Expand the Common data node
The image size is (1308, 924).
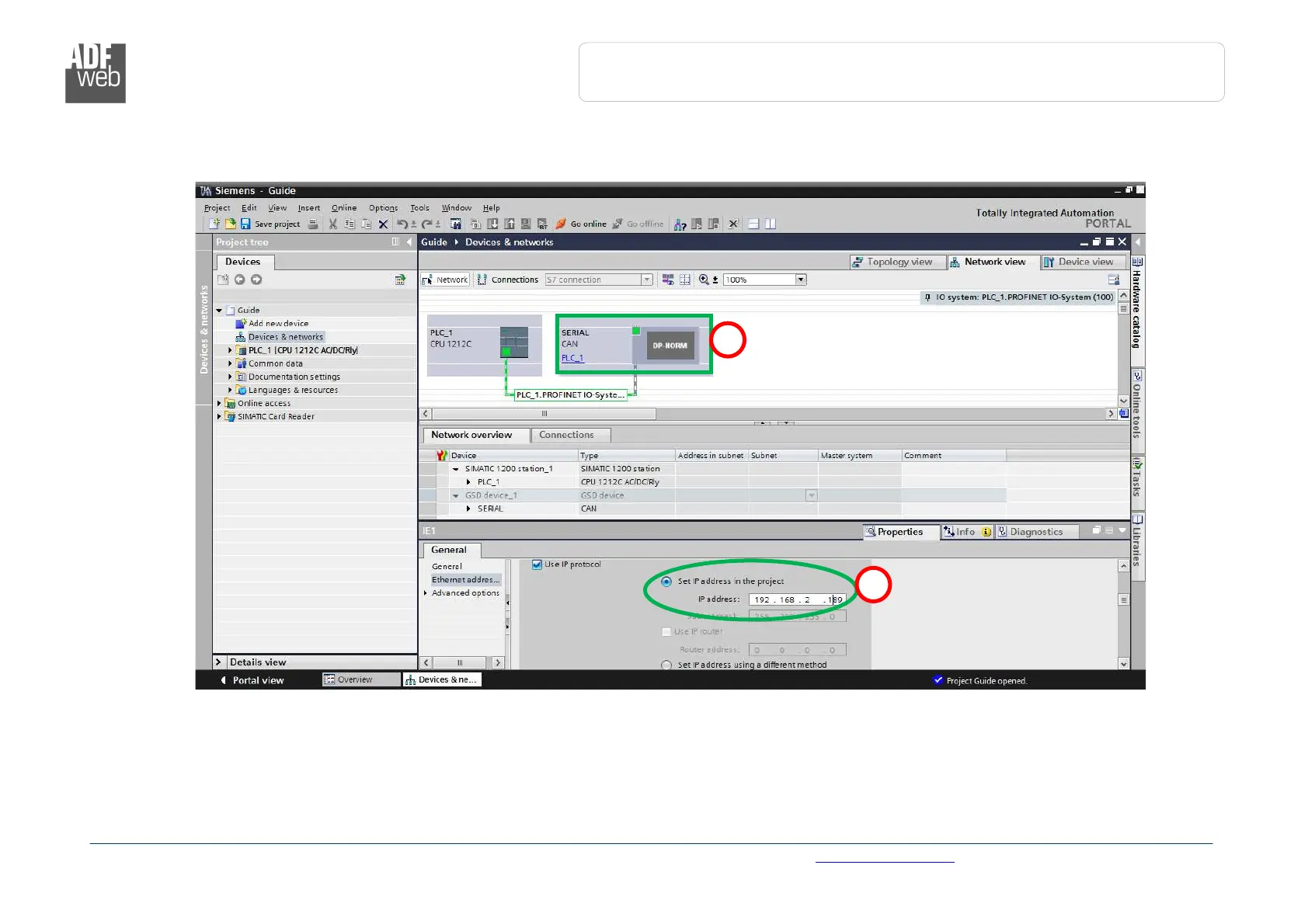coord(230,363)
